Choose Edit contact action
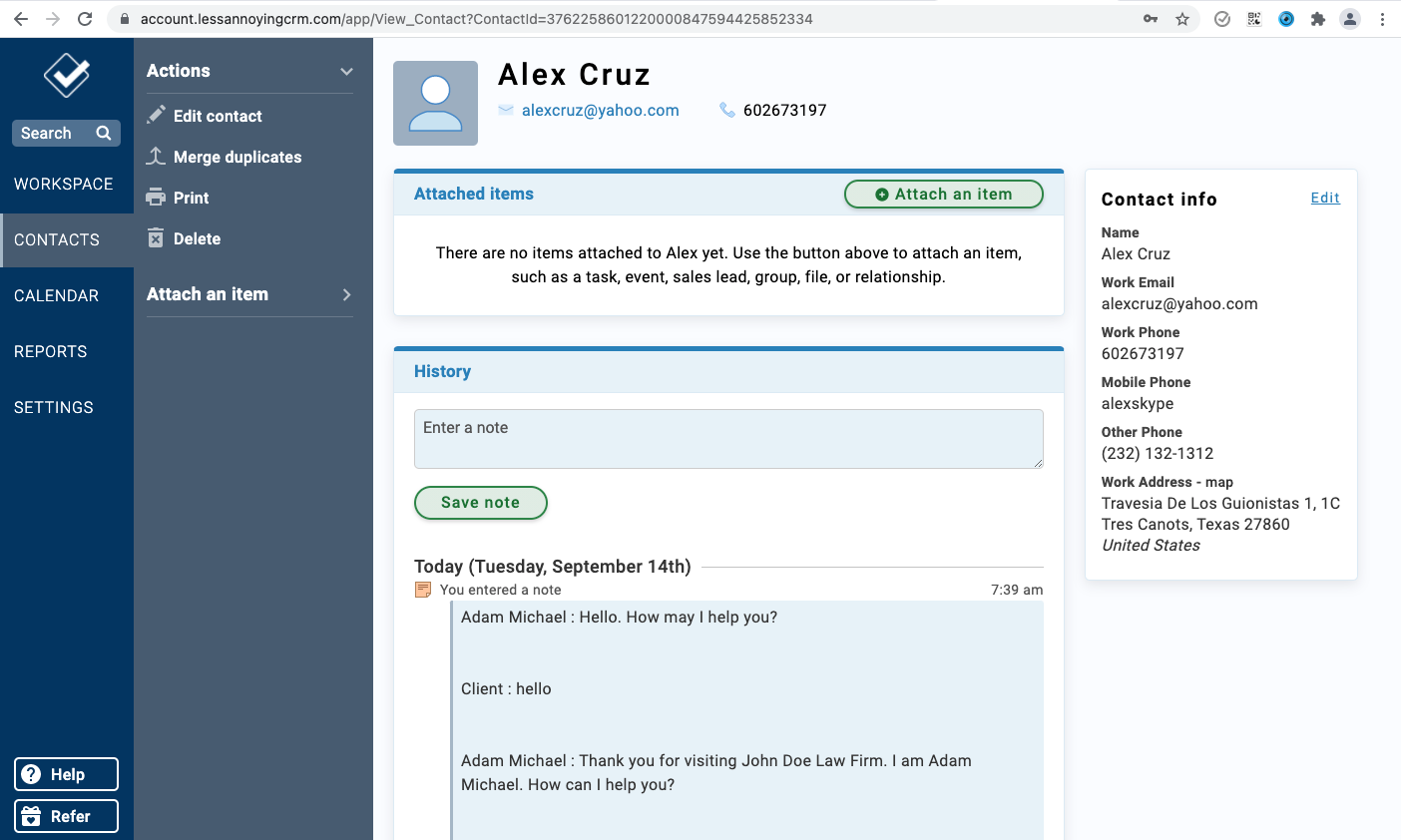 pos(217,116)
